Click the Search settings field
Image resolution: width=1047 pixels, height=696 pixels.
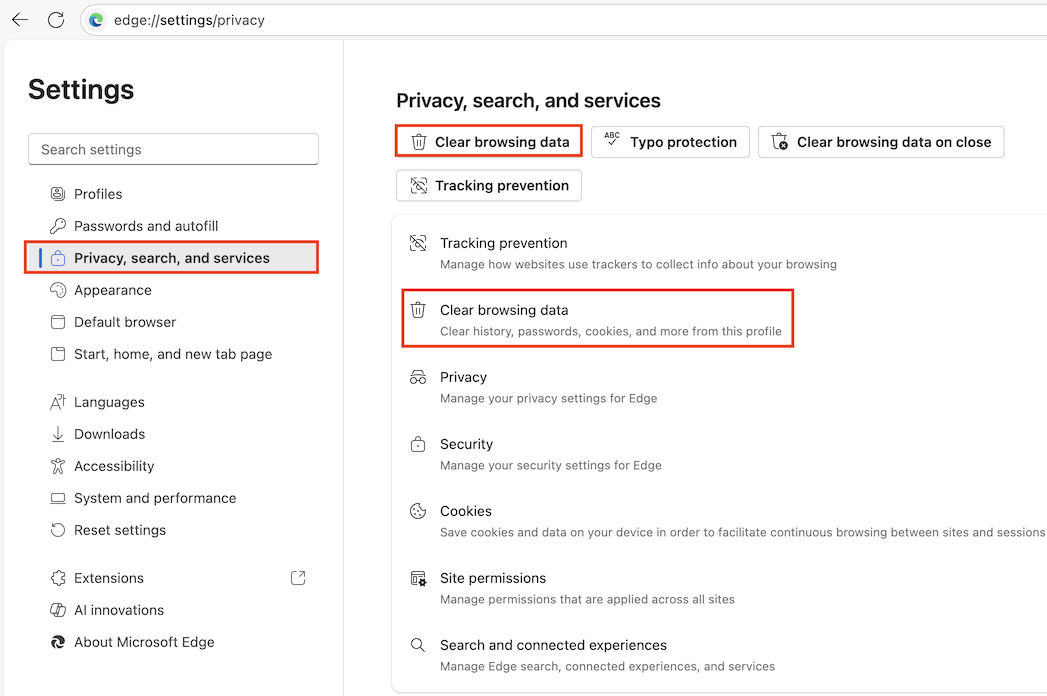pyautogui.click(x=173, y=149)
